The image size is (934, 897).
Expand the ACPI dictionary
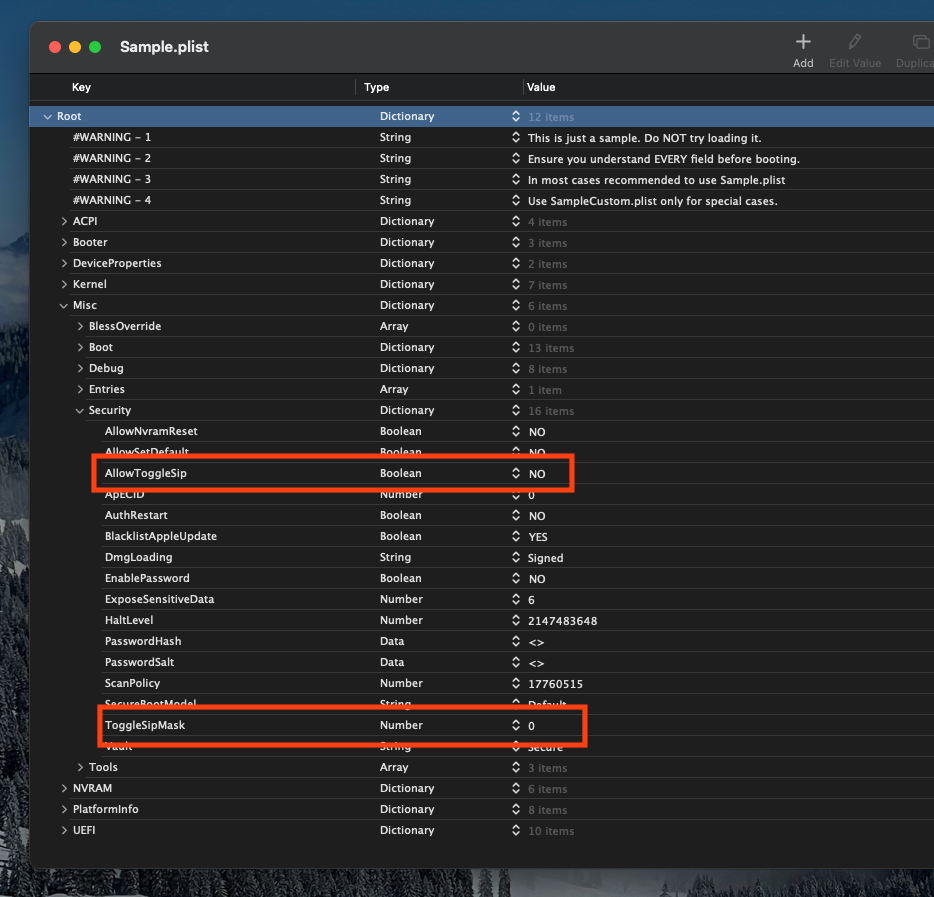(64, 222)
